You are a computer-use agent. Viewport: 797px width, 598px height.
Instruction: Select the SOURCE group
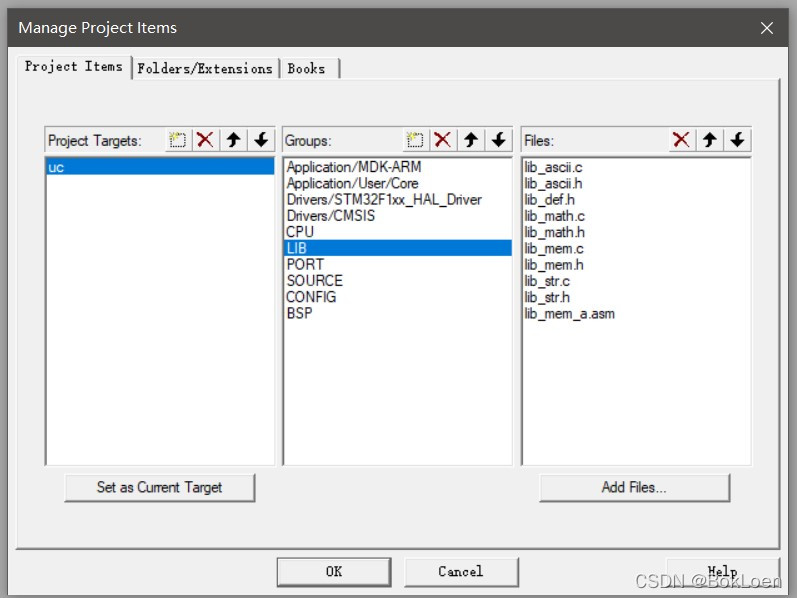pyautogui.click(x=397, y=281)
